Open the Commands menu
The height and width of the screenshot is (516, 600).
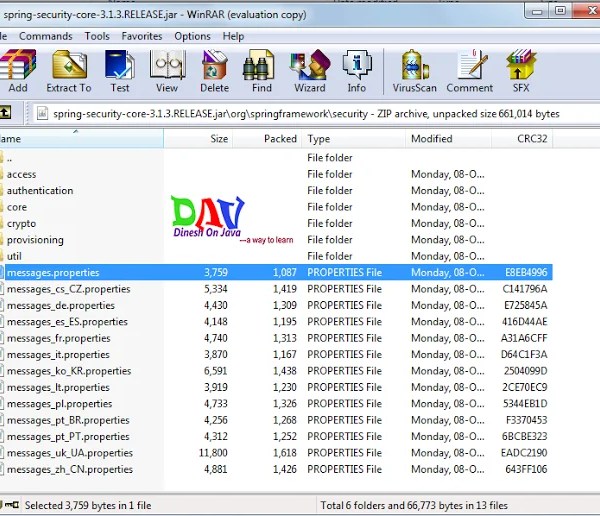pyautogui.click(x=46, y=36)
